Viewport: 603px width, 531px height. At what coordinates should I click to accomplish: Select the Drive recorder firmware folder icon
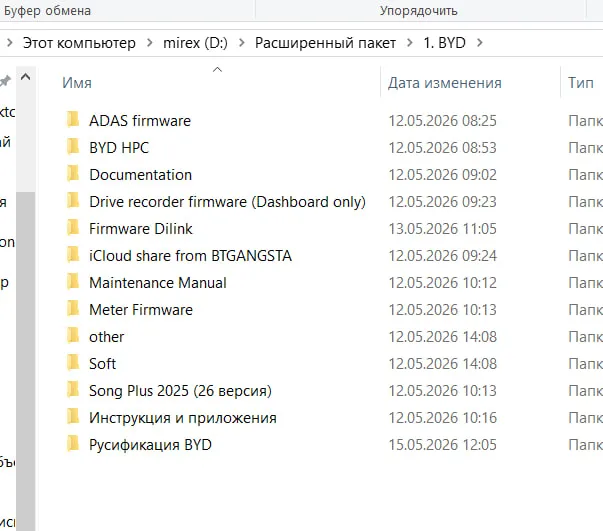[73, 201]
